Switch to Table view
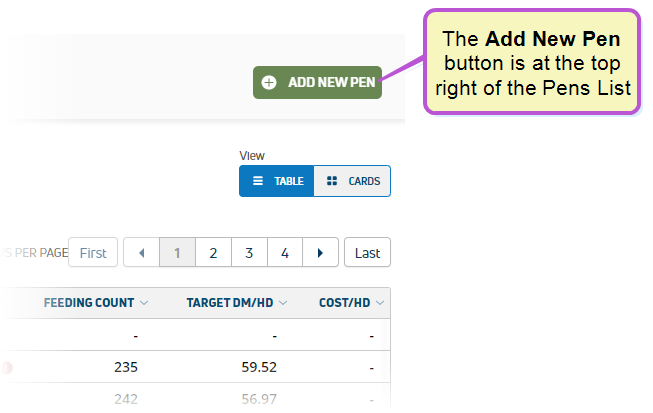 tap(277, 181)
